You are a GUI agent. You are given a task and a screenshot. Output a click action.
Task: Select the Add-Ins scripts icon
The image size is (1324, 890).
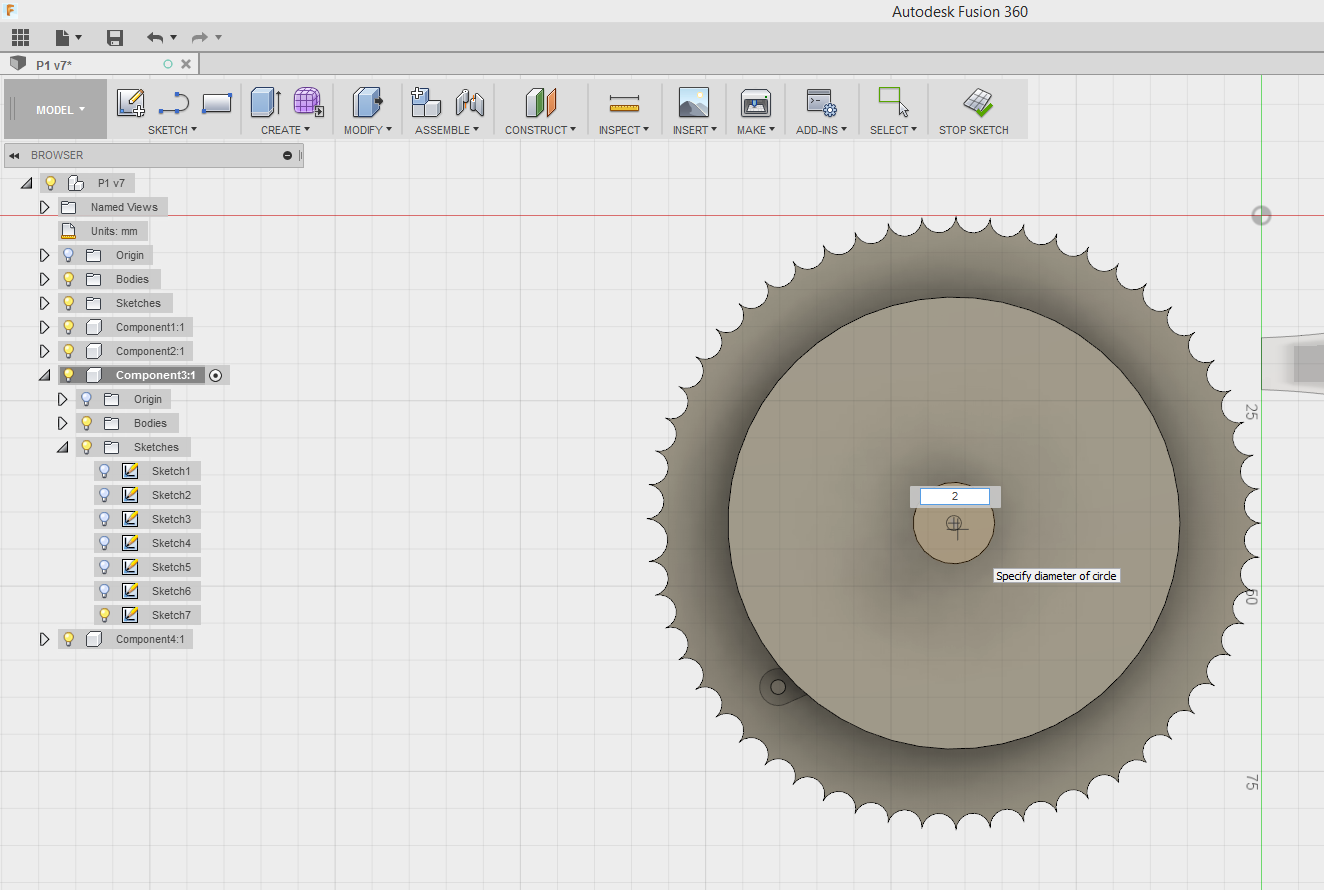821,102
